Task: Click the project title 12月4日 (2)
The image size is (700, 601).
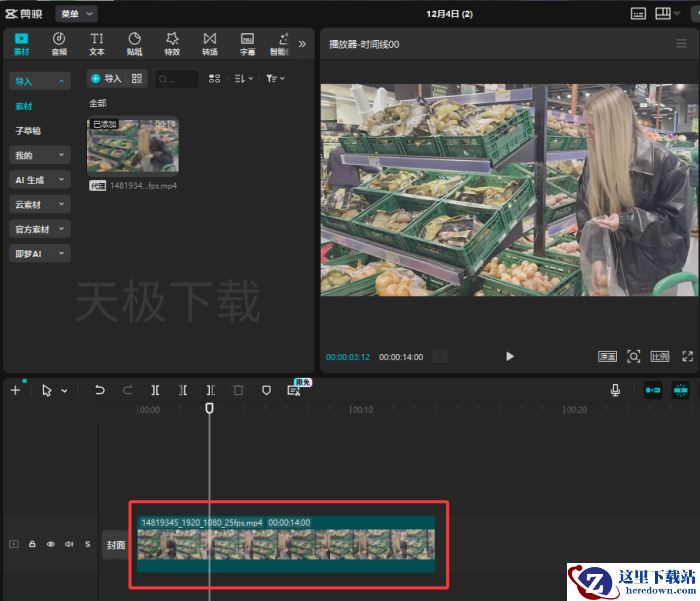Action: point(449,14)
